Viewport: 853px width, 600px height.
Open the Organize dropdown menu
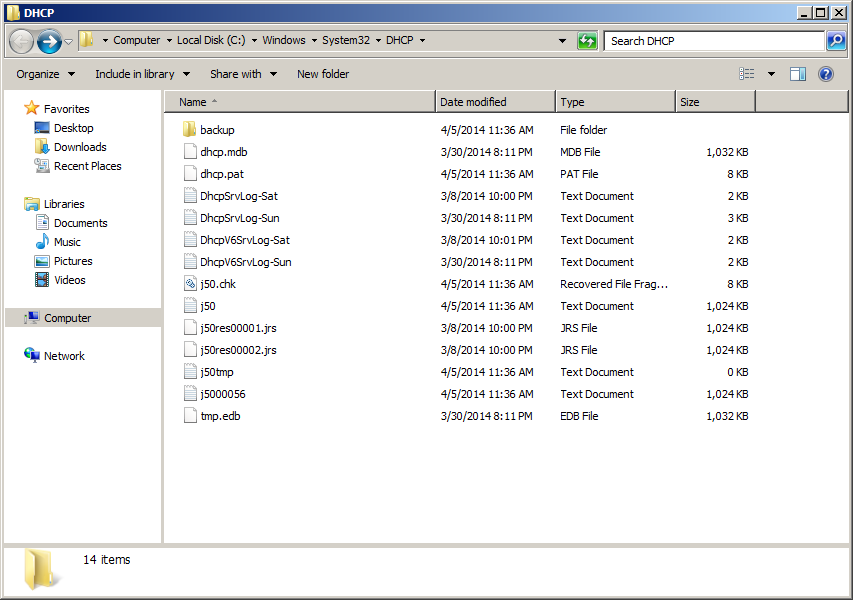(x=45, y=73)
